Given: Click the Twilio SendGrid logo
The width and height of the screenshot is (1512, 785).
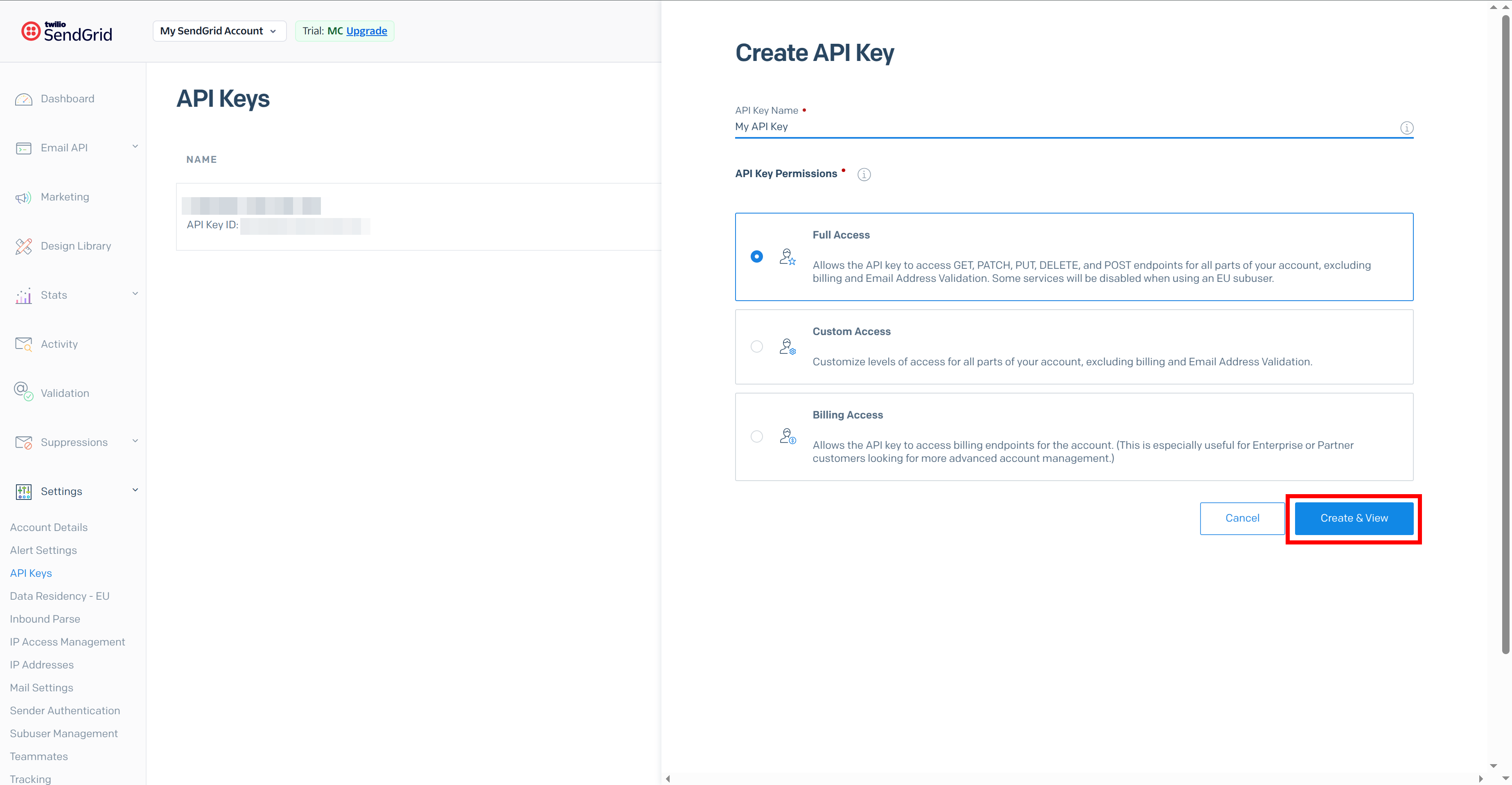Looking at the screenshot, I should pyautogui.click(x=67, y=31).
